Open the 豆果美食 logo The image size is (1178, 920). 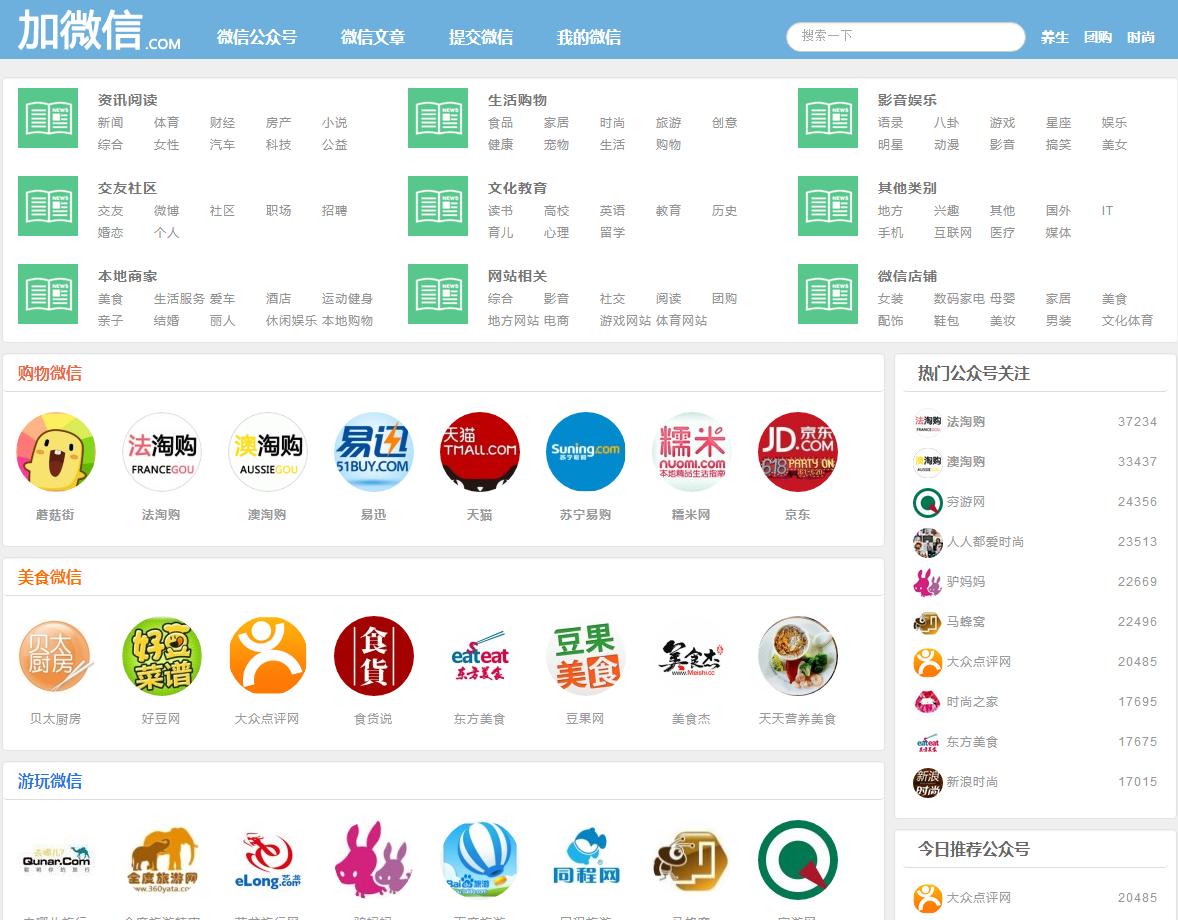pyautogui.click(x=585, y=656)
